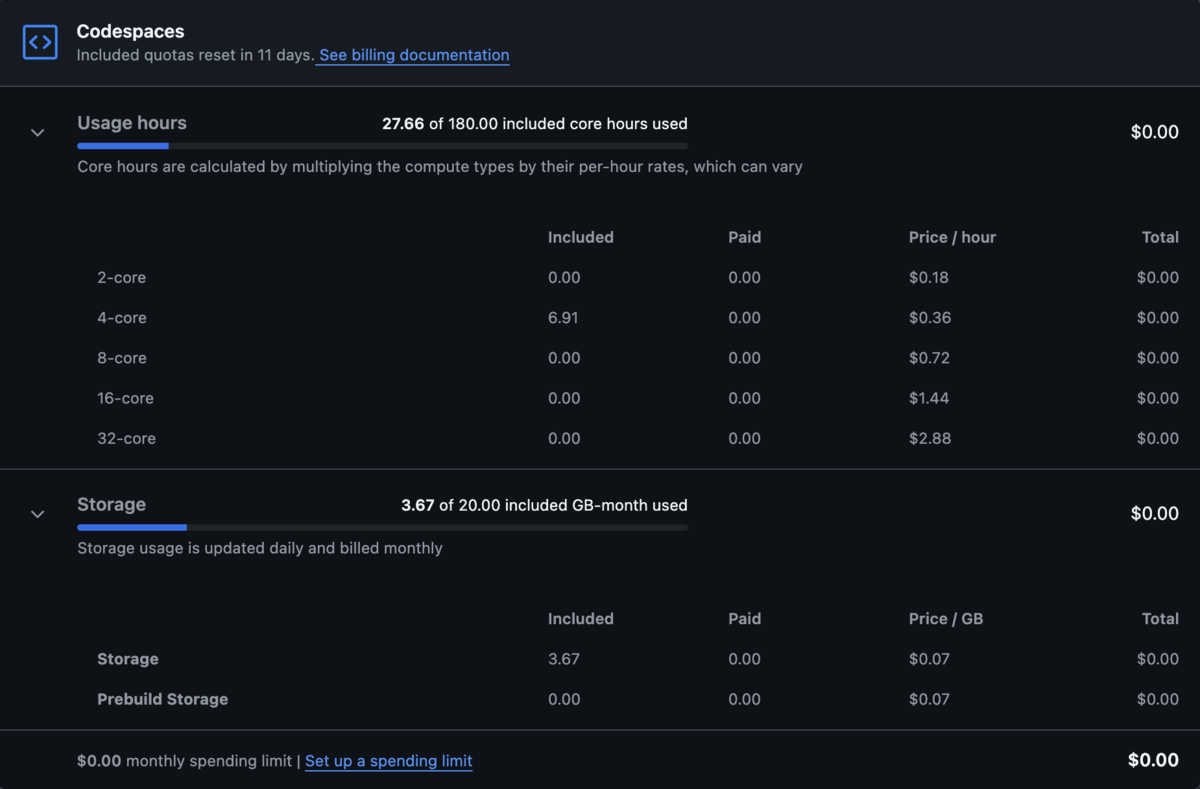The height and width of the screenshot is (789, 1200).
Task: Click the Price / hour column header
Action: (x=952, y=237)
